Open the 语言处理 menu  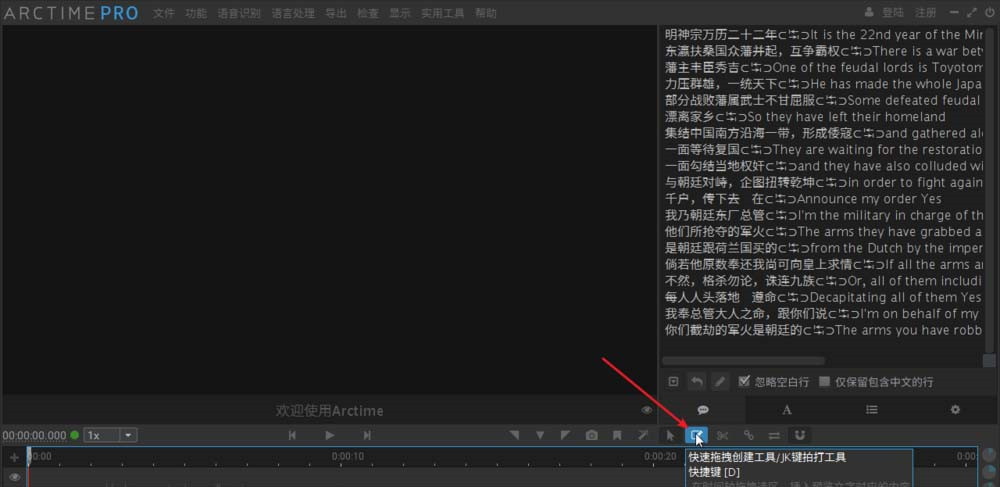[x=293, y=13]
